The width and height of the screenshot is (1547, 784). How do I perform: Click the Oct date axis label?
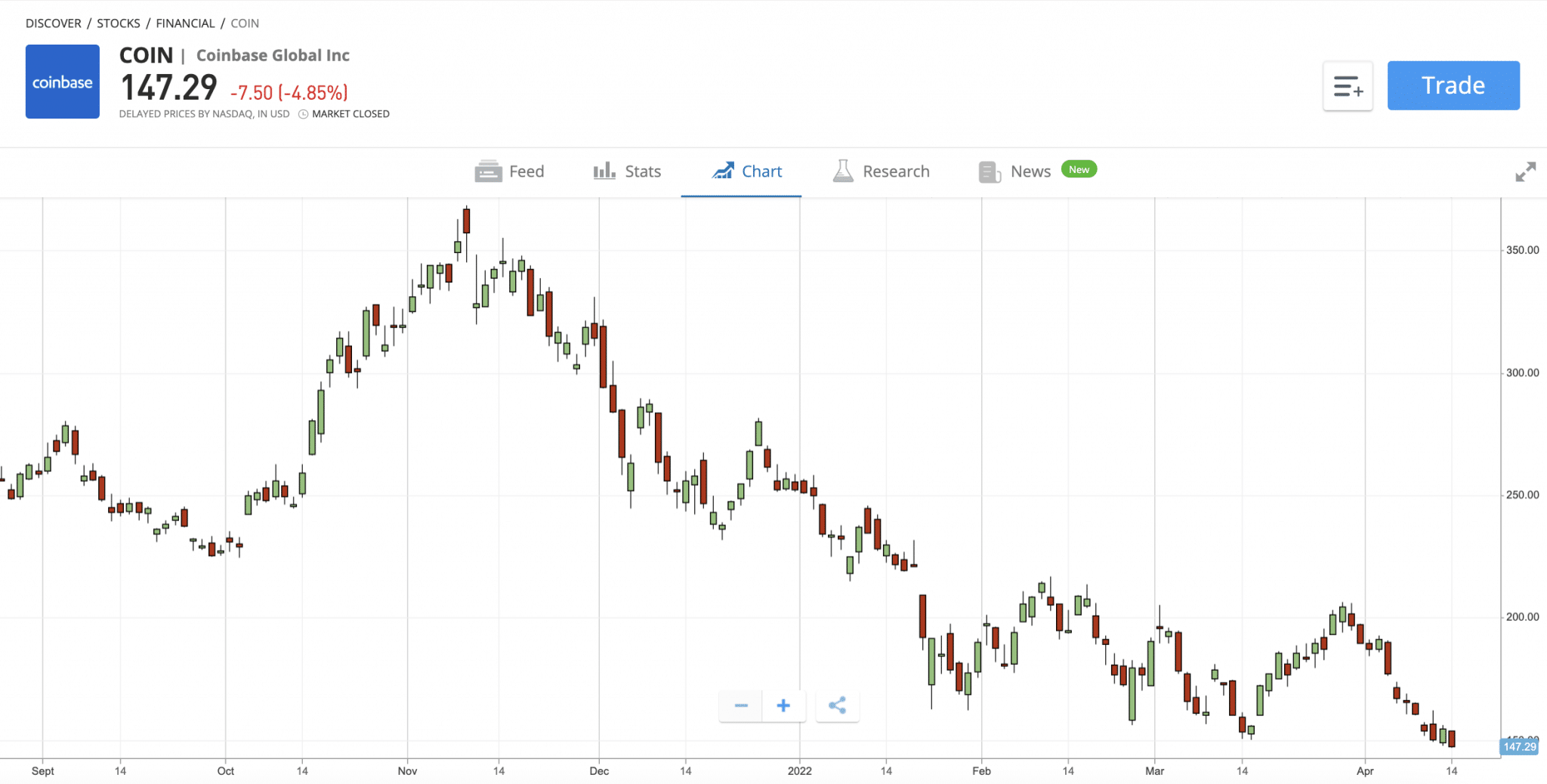tap(226, 770)
